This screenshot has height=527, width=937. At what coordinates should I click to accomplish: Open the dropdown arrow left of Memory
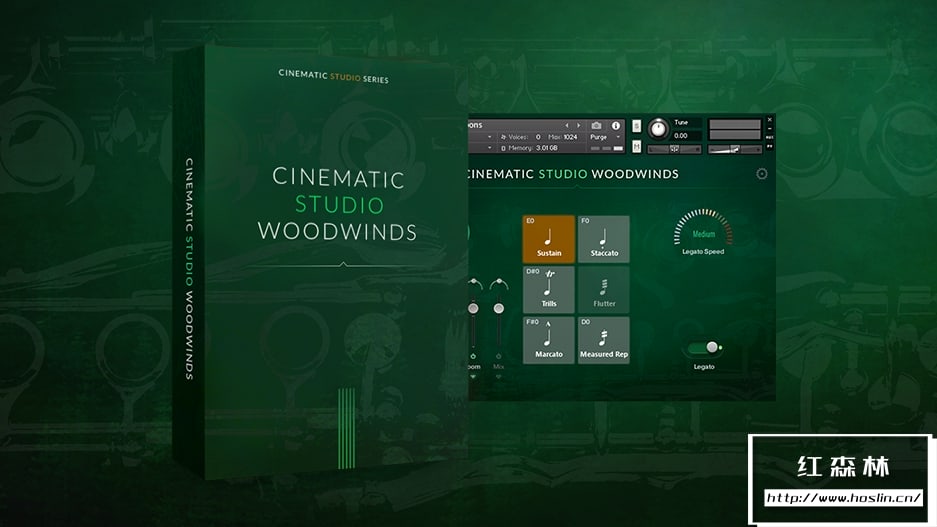point(489,148)
